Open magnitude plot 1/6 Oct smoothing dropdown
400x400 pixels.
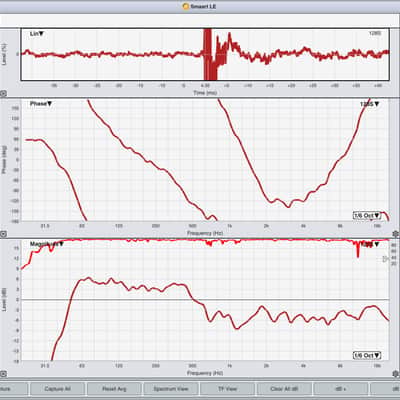[367, 355]
